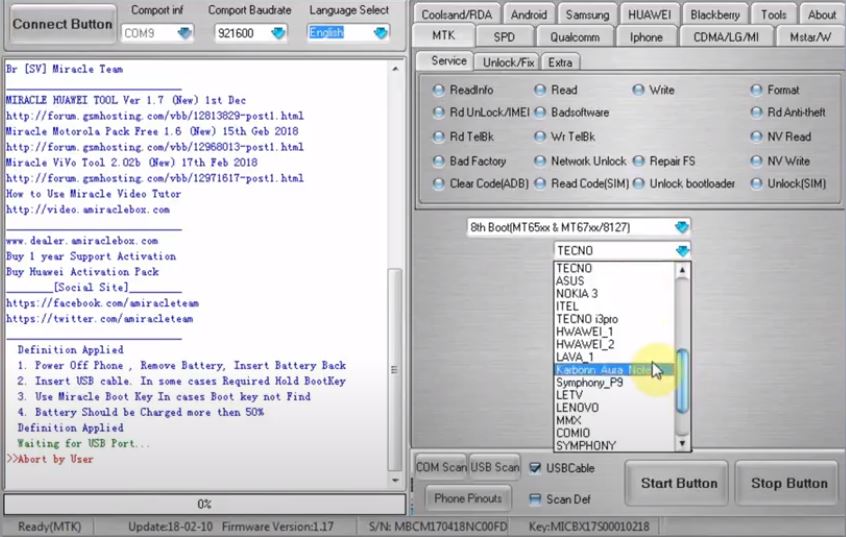The image size is (846, 537).
Task: Choose HWAWEI_2 from the list
Action: pos(615,344)
